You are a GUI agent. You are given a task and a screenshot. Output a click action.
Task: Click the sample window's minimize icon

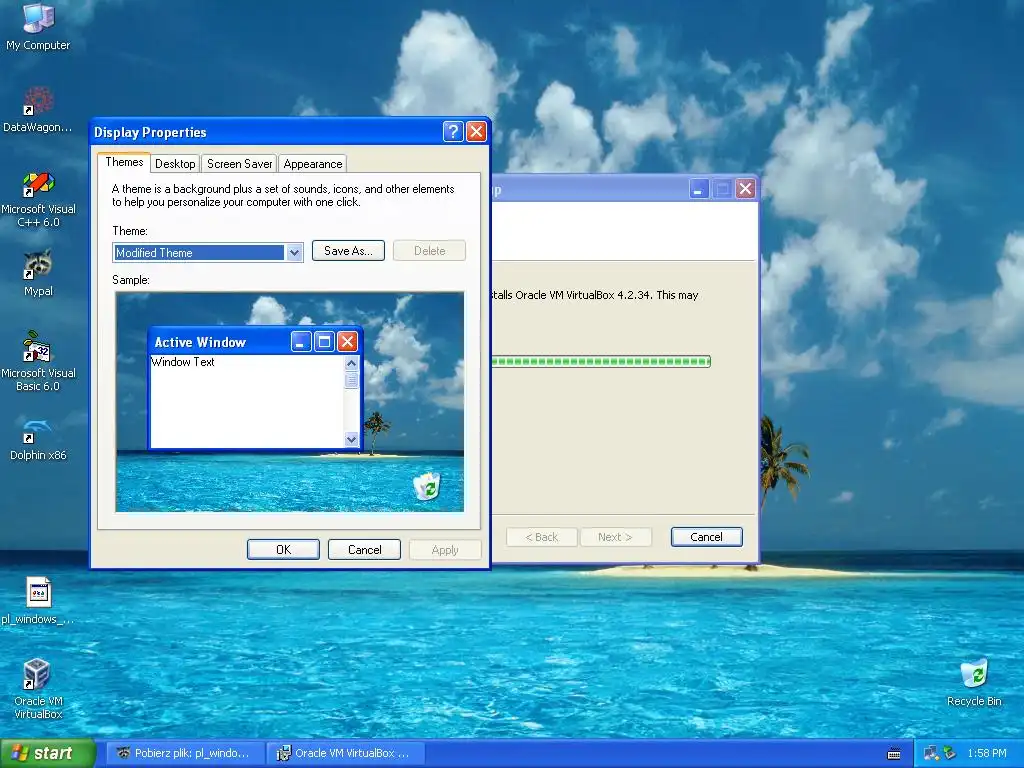click(x=300, y=342)
